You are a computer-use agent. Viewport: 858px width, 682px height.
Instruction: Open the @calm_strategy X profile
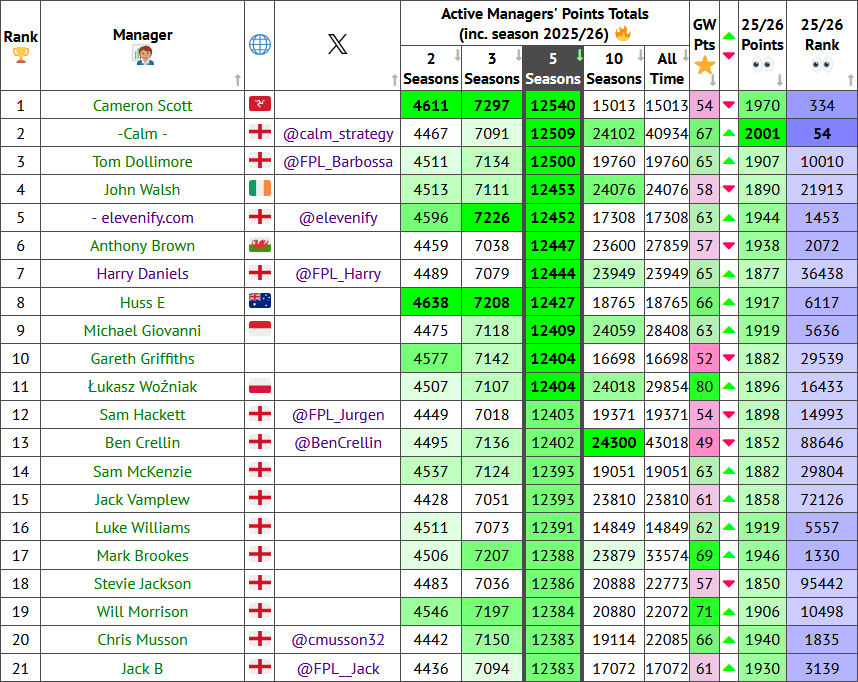[x=338, y=134]
